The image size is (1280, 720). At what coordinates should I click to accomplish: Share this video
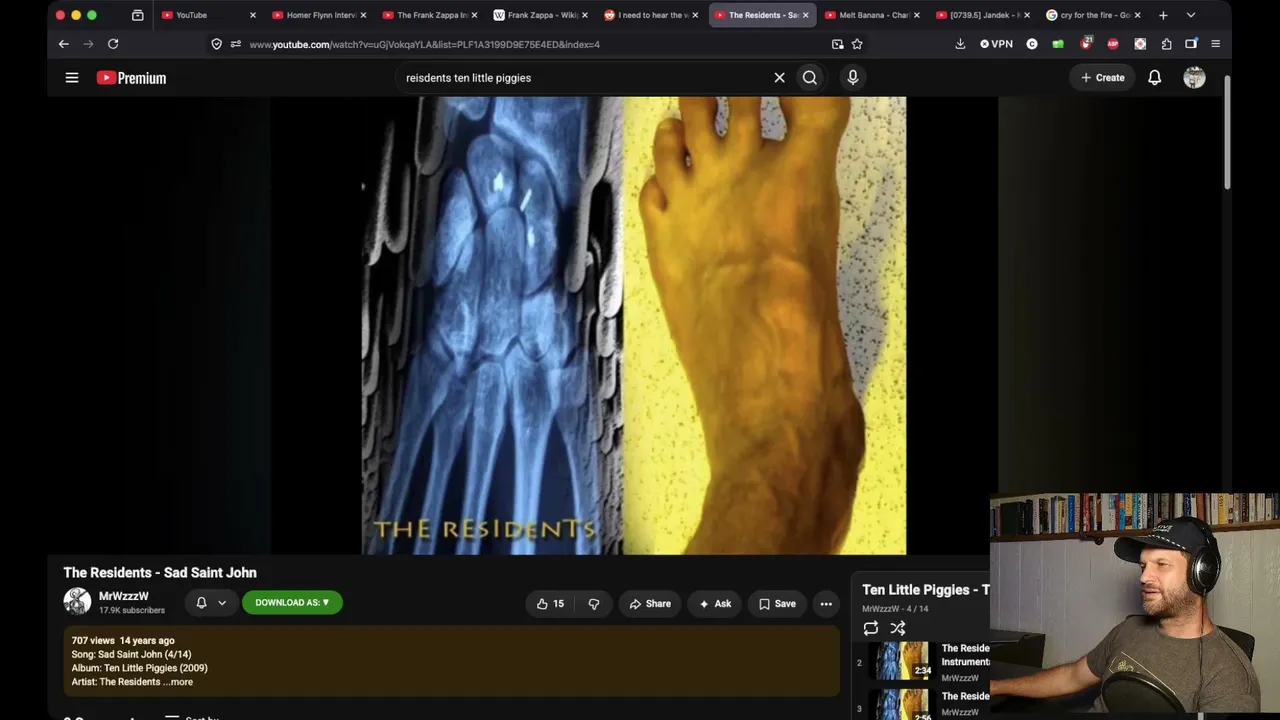point(650,603)
